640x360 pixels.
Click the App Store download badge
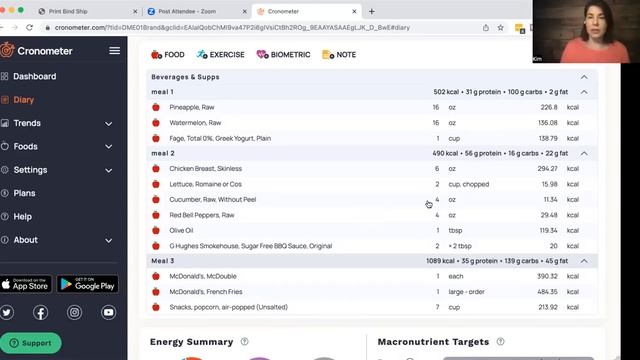[26, 284]
